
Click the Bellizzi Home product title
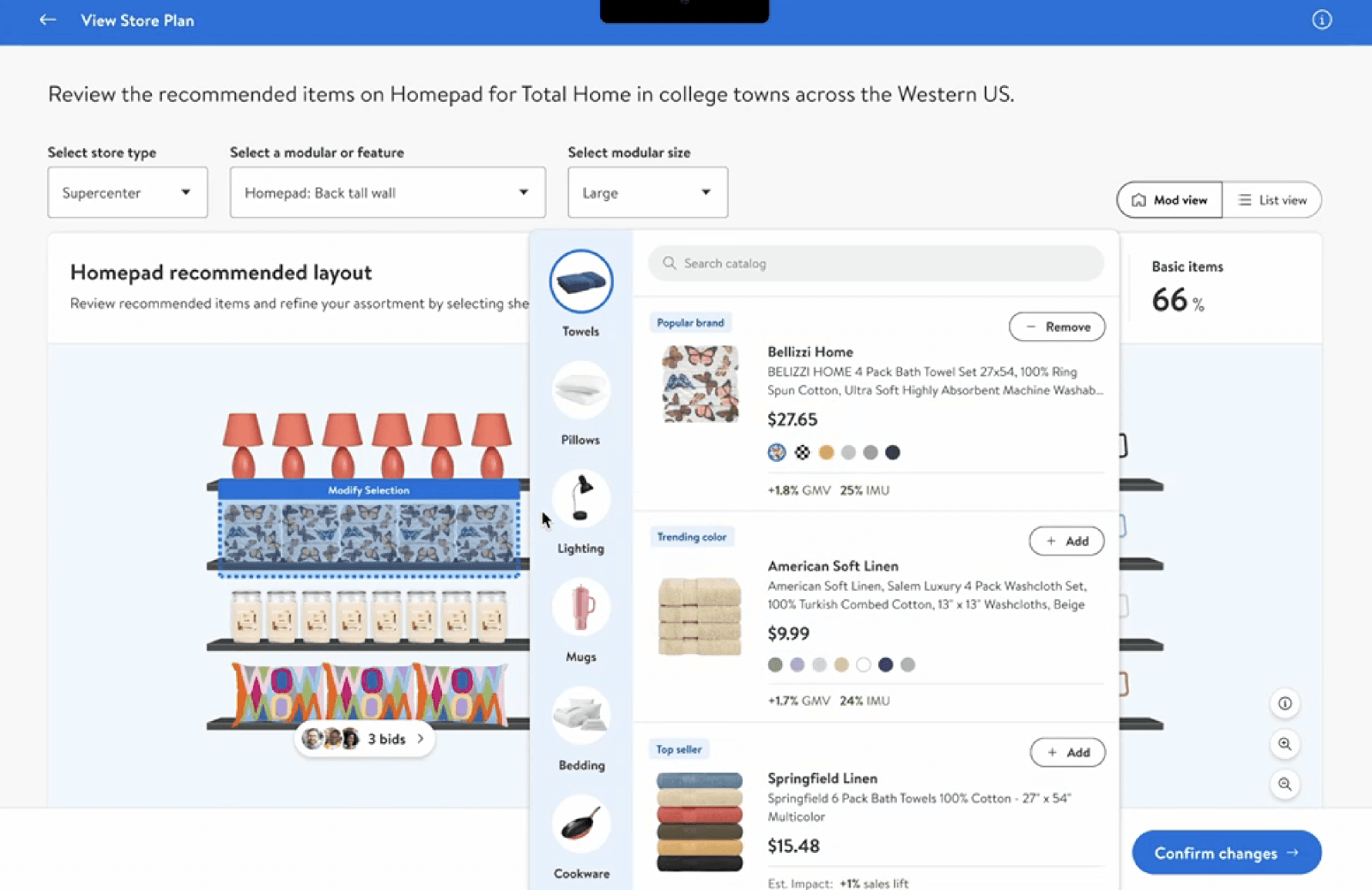click(x=810, y=352)
